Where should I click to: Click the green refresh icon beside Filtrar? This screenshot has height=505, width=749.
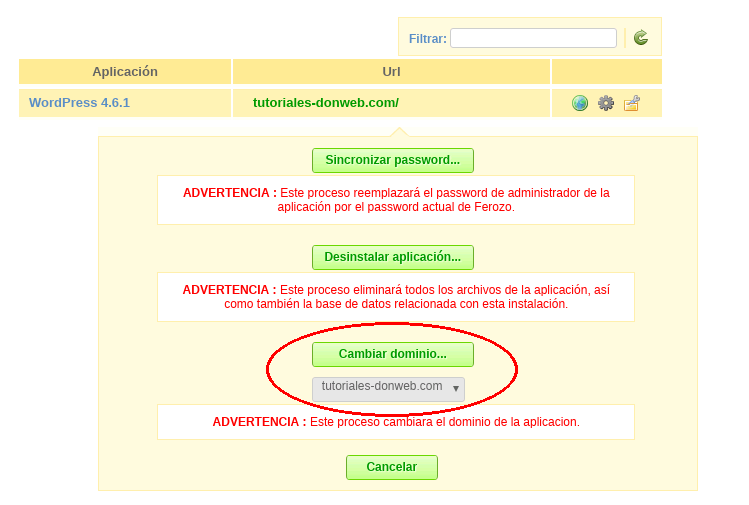641,37
